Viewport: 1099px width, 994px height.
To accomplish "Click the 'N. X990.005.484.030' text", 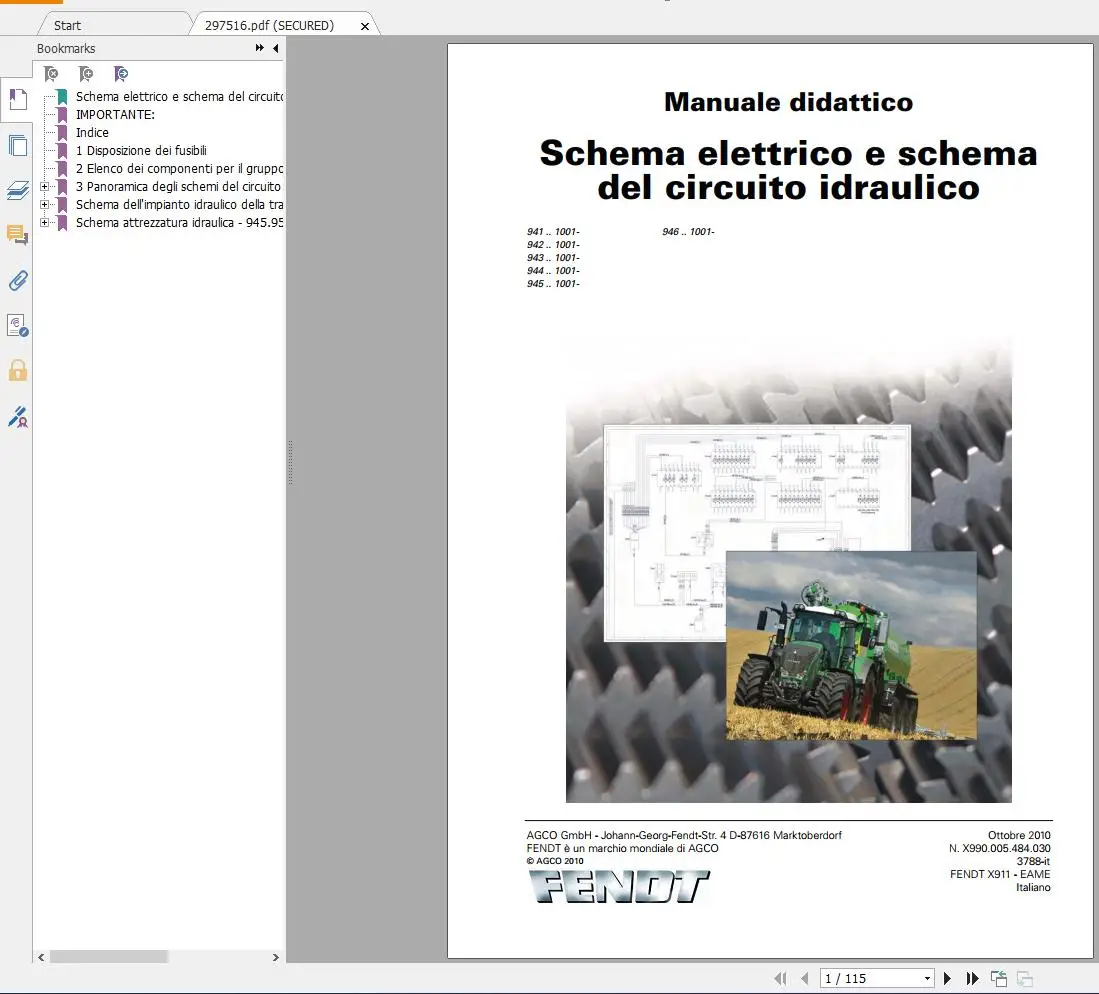I will pos(999,848).
